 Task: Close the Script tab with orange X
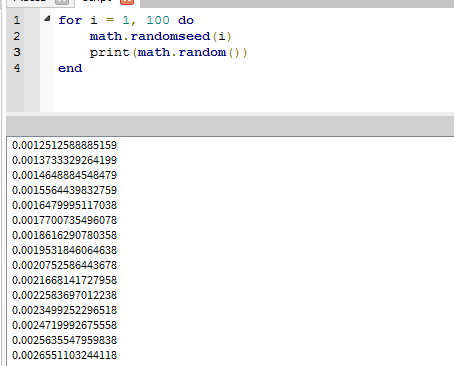(127, 2)
